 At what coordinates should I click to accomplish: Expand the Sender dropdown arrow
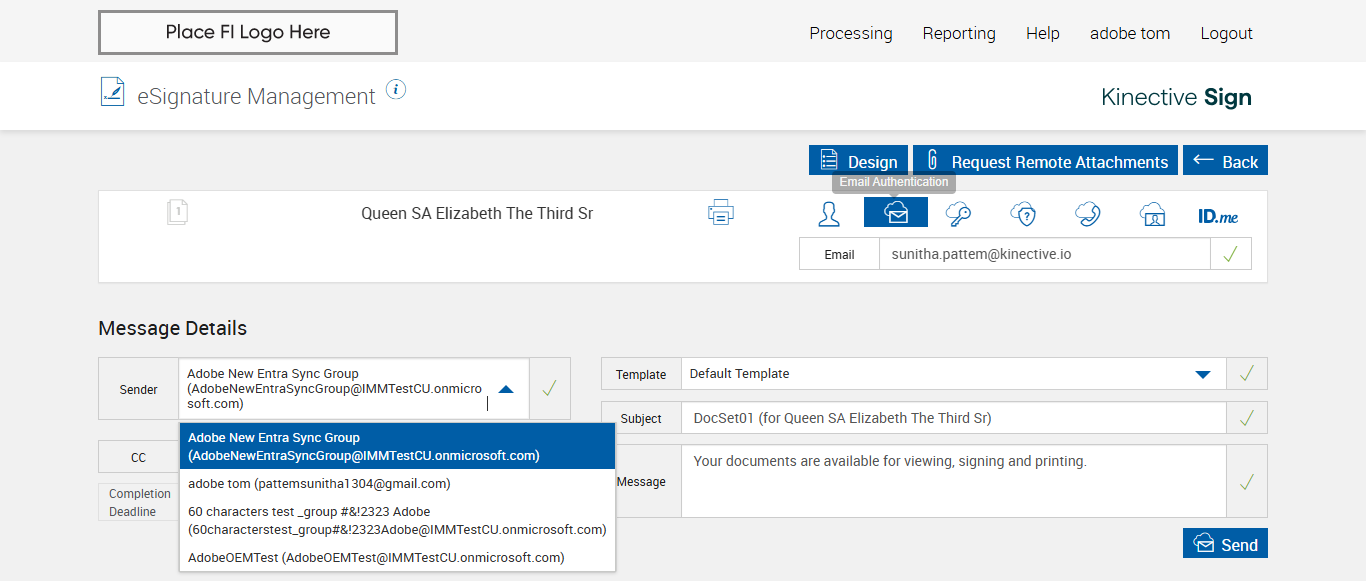(x=506, y=389)
